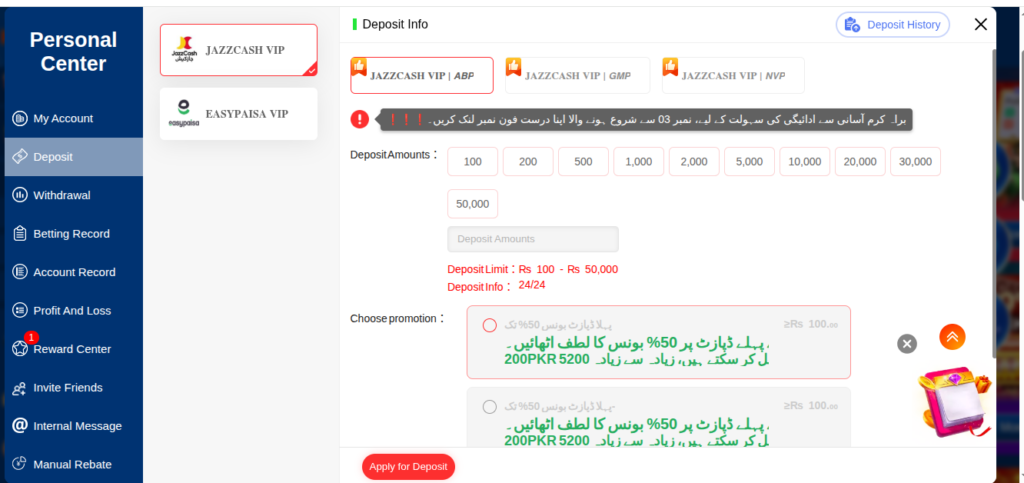Click thumbs-up badge on JAZZCASH VIP ABP
This screenshot has height=483, width=1024.
tap(359, 66)
